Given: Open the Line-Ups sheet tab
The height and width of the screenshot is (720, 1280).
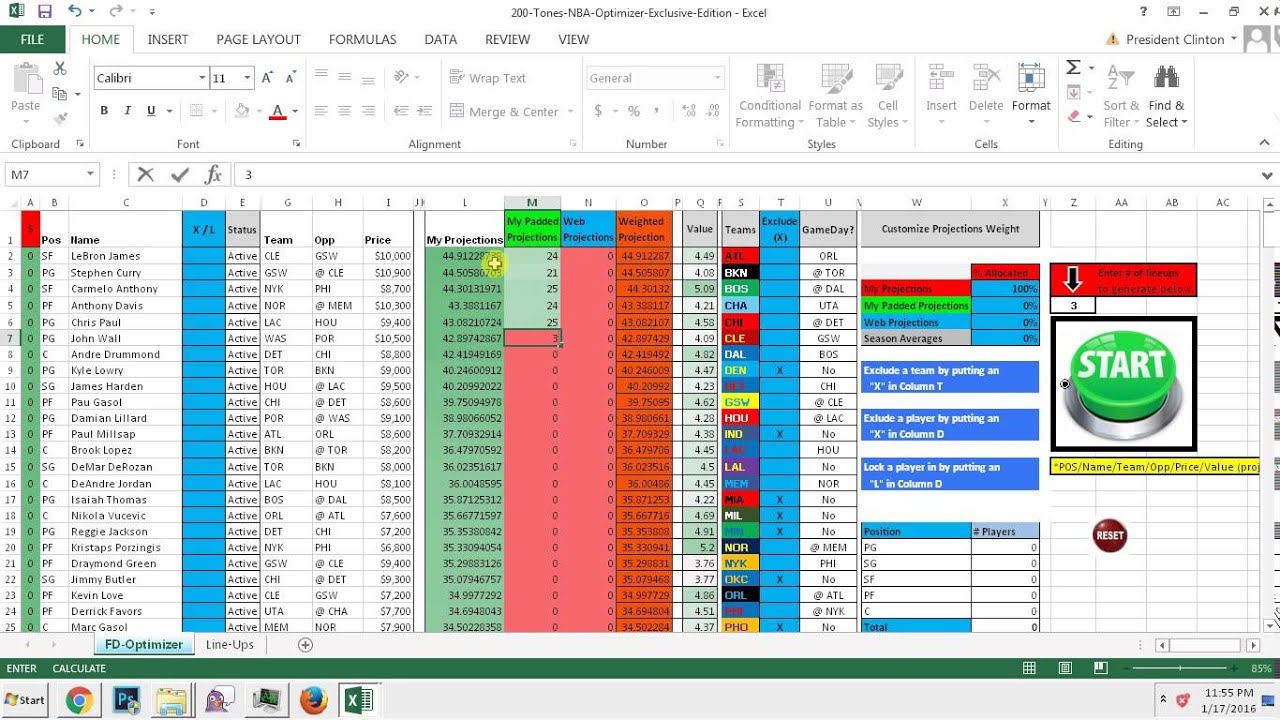Looking at the screenshot, I should pyautogui.click(x=229, y=645).
